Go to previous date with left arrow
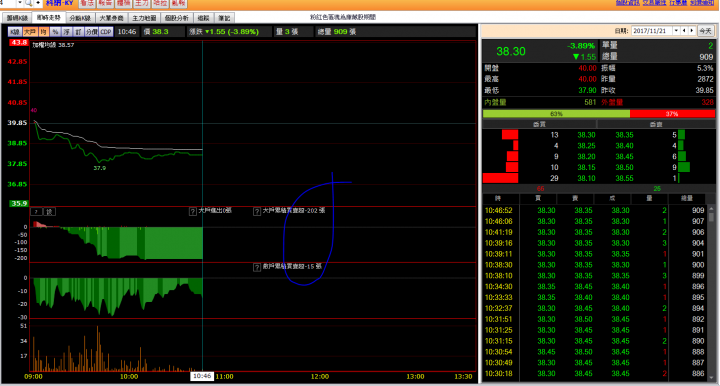This screenshot has height=386, width=720. 684,31
